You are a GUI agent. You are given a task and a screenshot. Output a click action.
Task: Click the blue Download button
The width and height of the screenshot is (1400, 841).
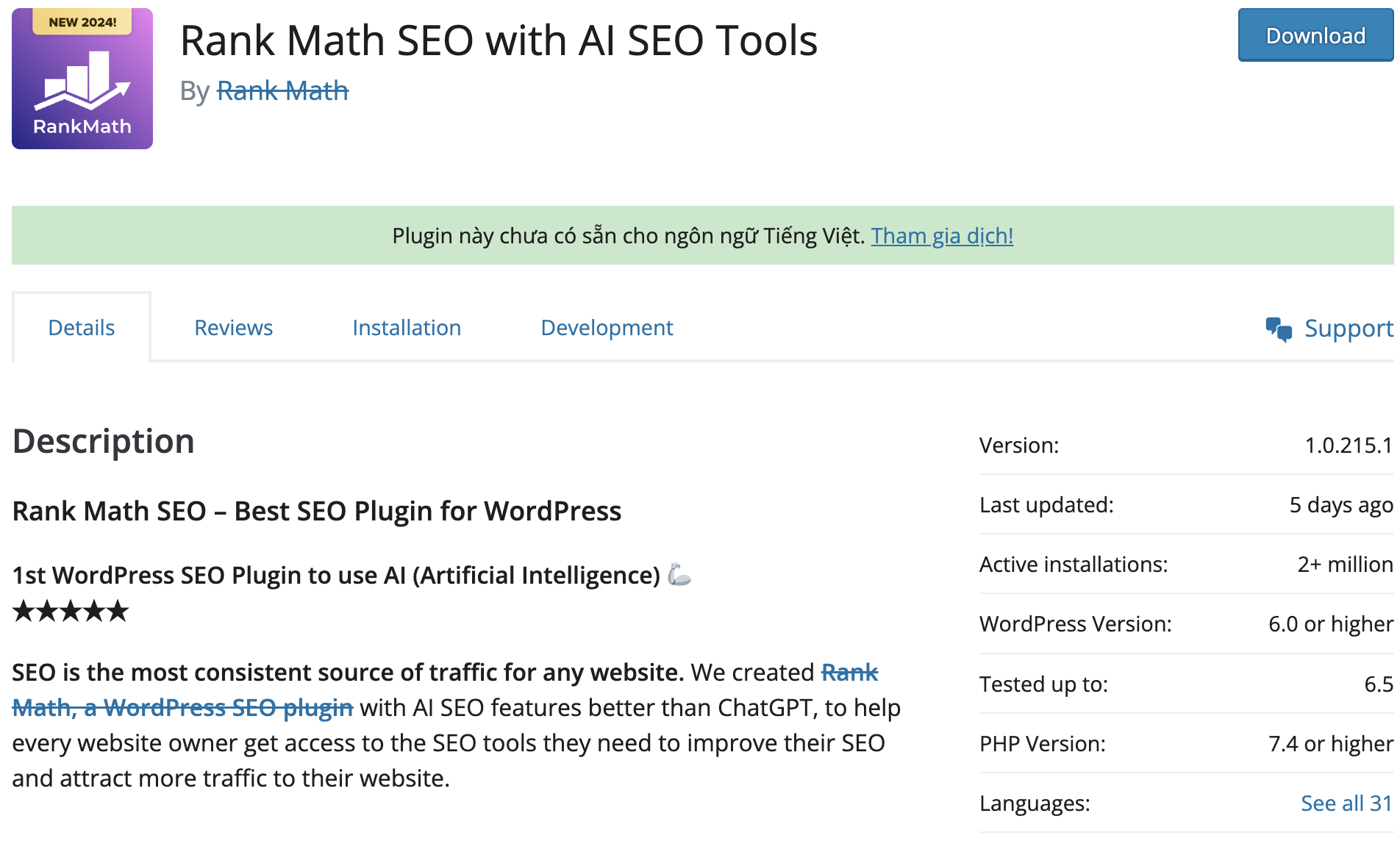point(1315,35)
